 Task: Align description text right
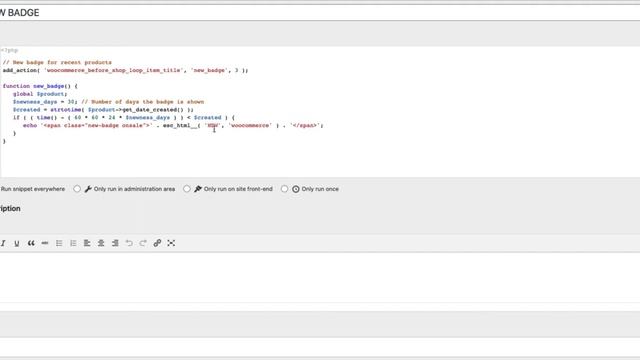point(115,243)
